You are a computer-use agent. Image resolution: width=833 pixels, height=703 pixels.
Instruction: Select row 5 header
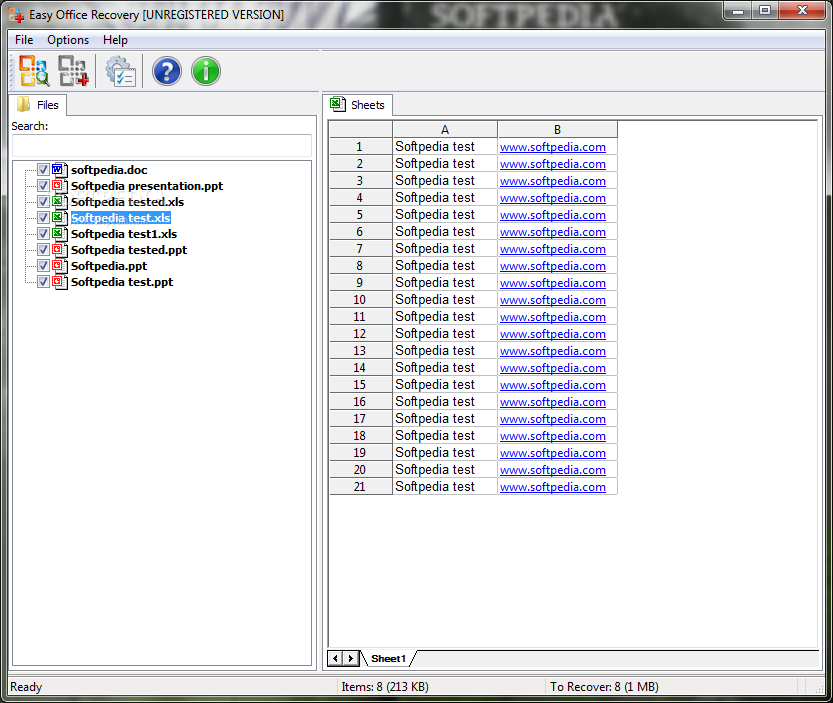[x=361, y=215]
